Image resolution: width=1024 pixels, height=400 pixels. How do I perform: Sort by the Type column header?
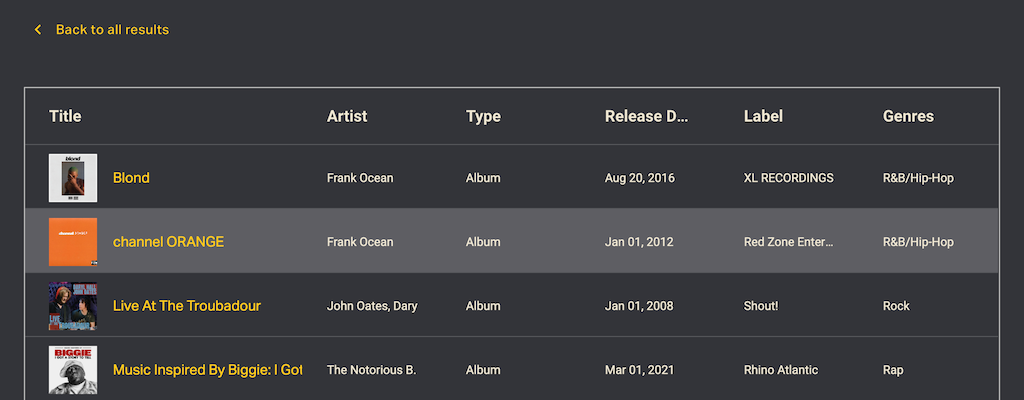pyautogui.click(x=483, y=116)
